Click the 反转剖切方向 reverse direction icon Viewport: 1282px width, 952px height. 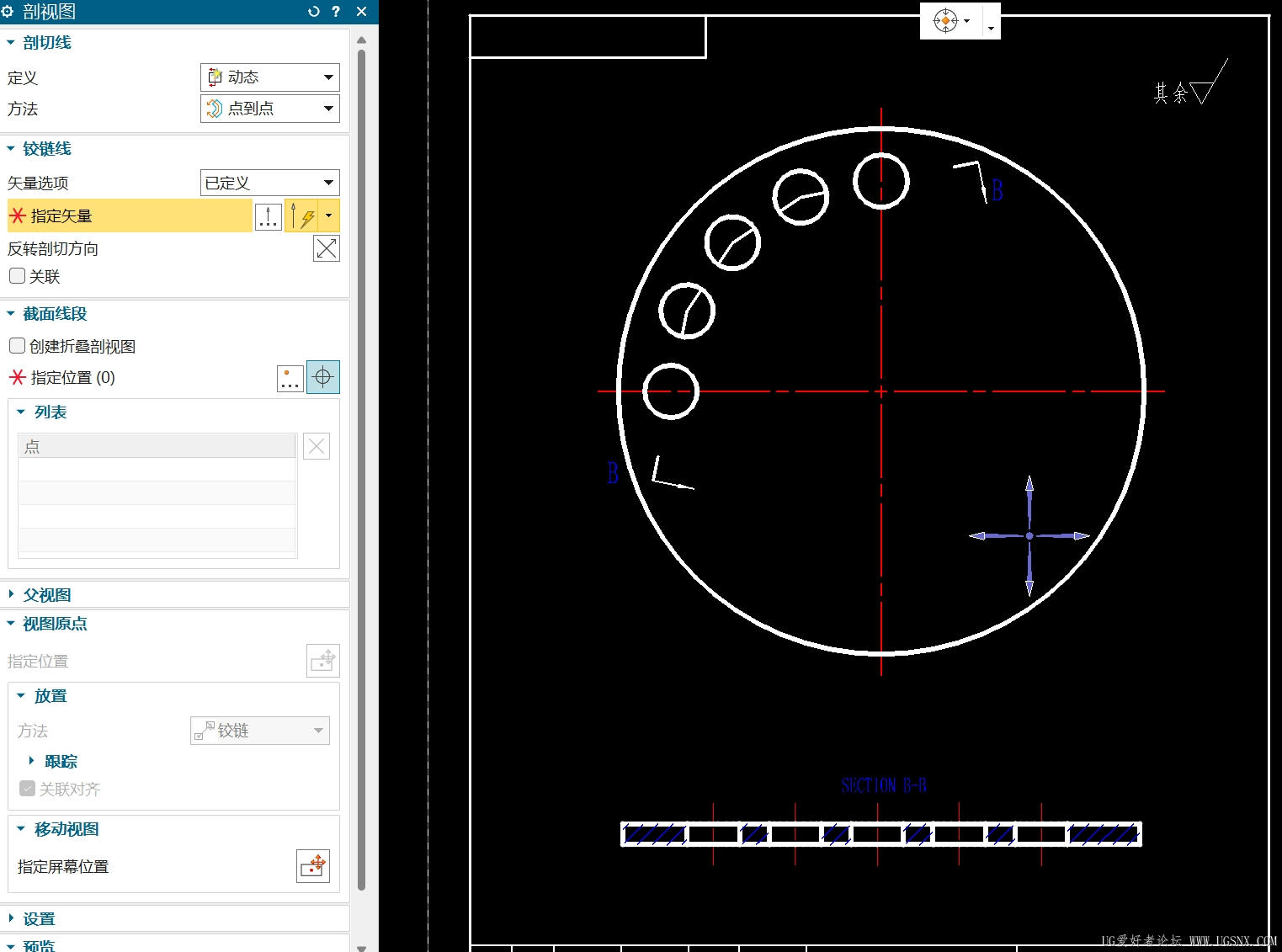(326, 248)
